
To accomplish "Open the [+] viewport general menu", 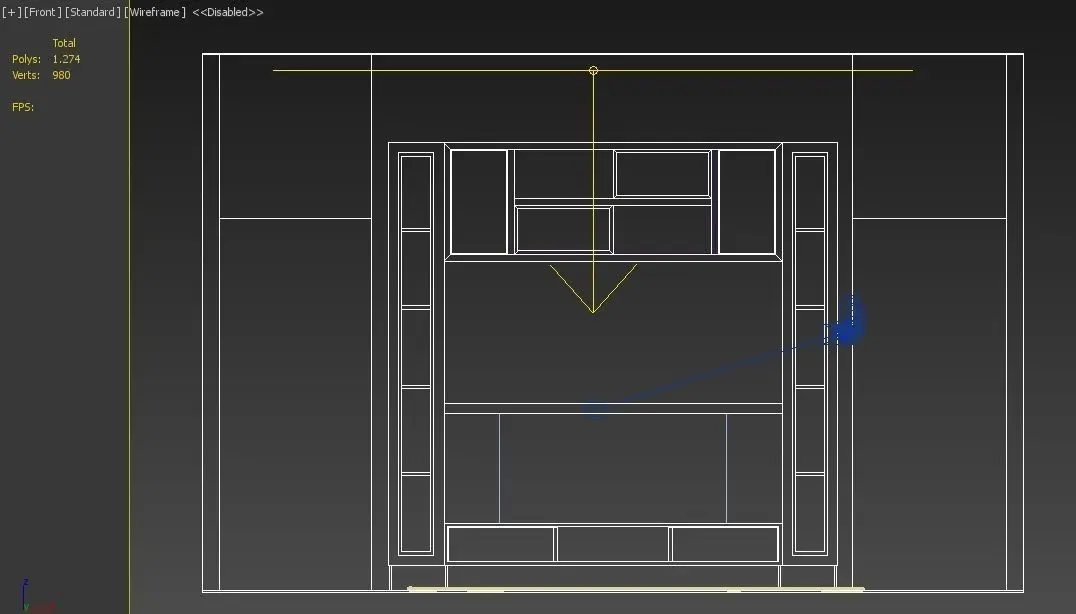I will tap(12, 12).
